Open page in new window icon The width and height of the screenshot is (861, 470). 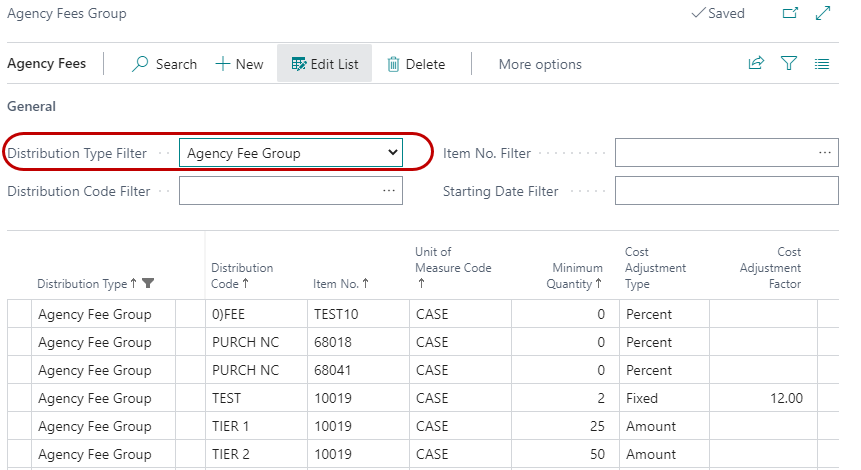[x=790, y=13]
